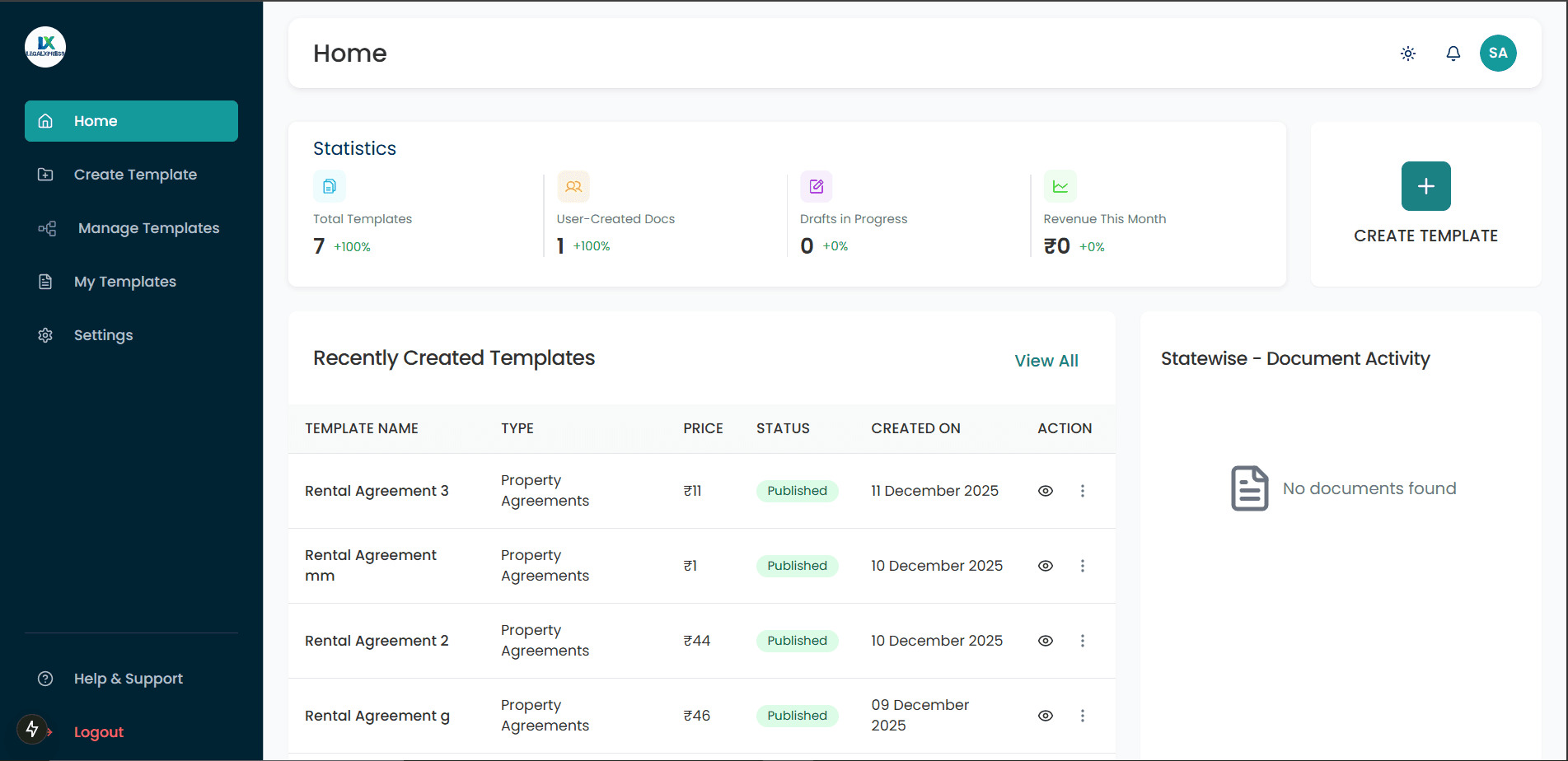Click the Drafts in Progress edit icon
This screenshot has width=1568, height=761.
coord(816,186)
